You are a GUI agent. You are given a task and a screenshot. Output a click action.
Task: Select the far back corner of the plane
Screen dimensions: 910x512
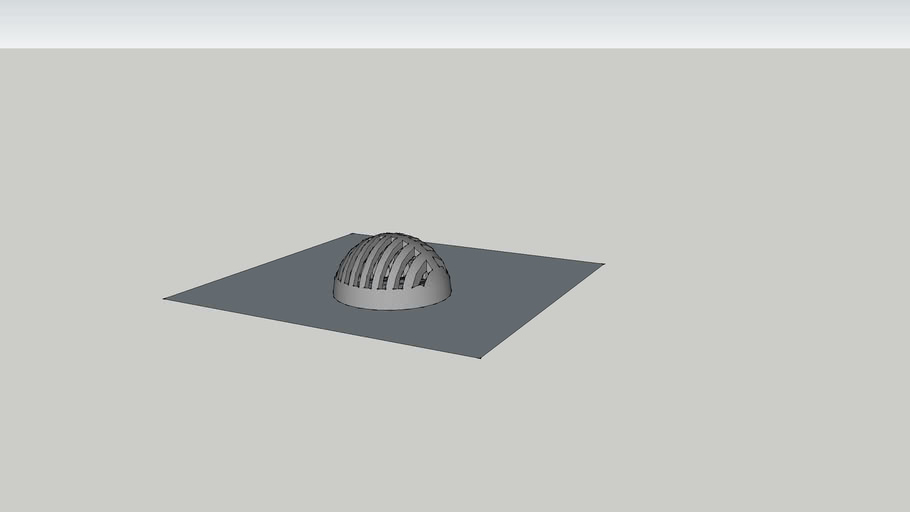point(353,234)
